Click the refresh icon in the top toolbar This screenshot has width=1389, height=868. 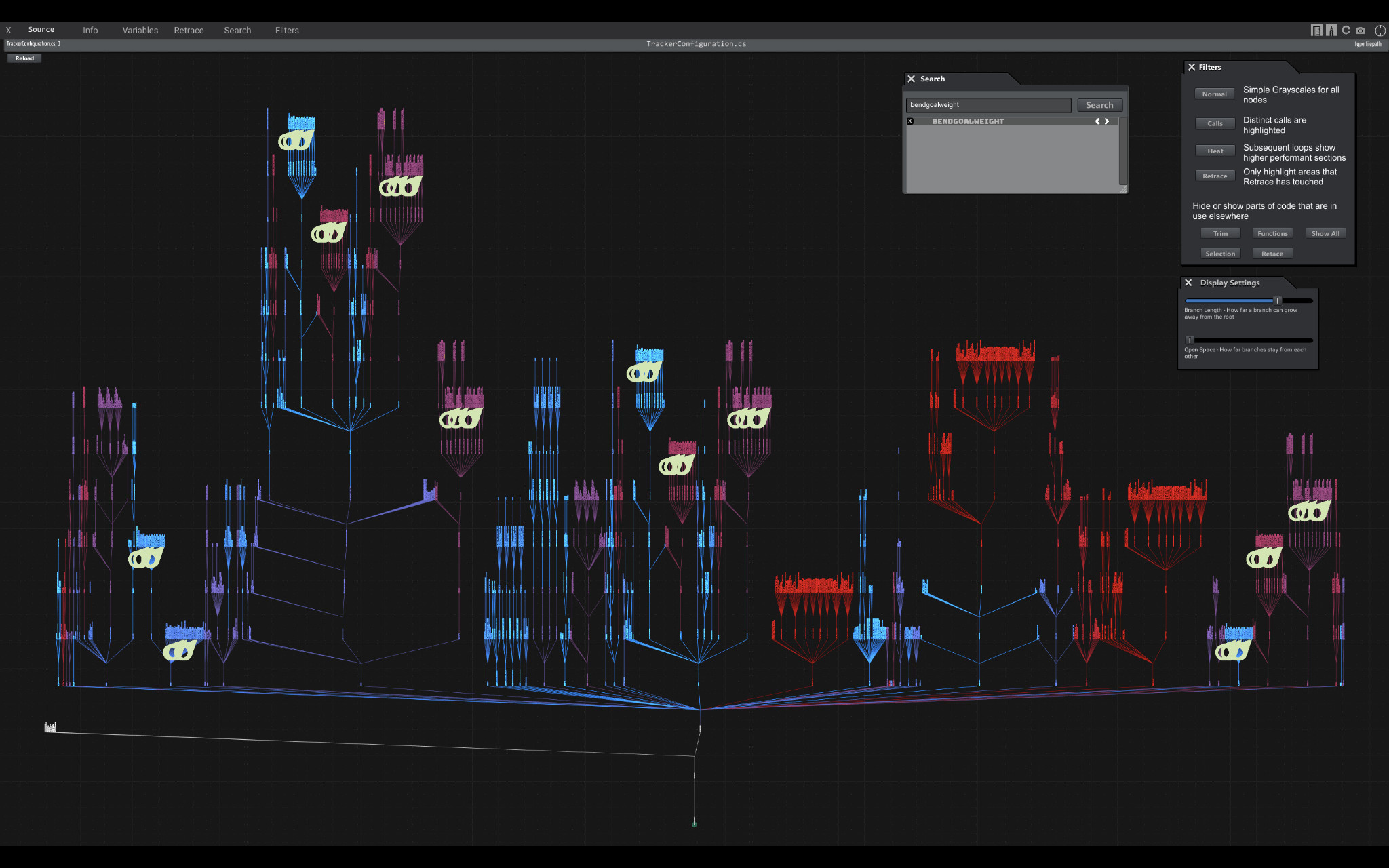coord(1346,31)
